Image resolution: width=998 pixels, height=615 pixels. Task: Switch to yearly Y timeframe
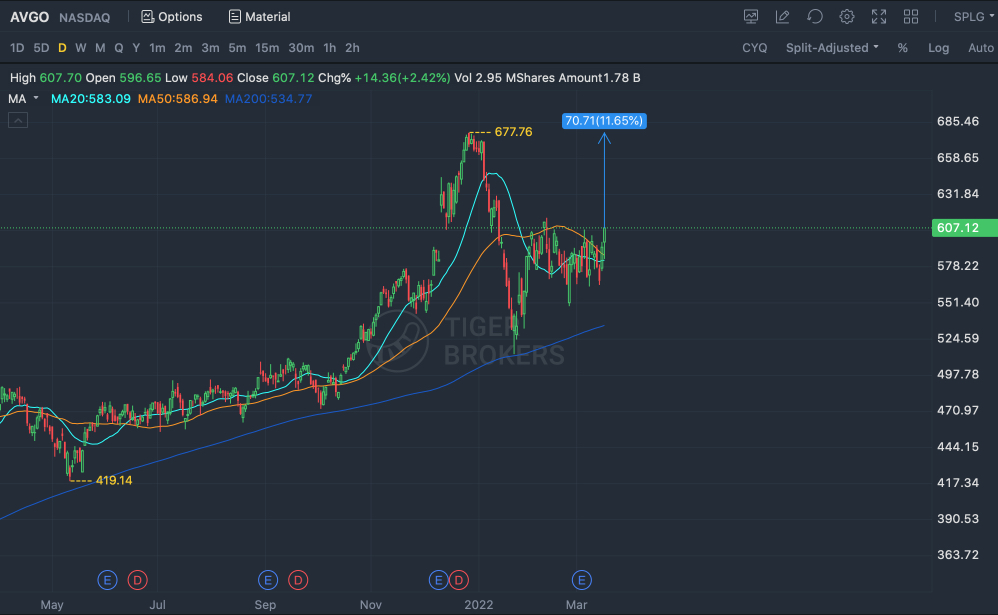(x=136, y=48)
